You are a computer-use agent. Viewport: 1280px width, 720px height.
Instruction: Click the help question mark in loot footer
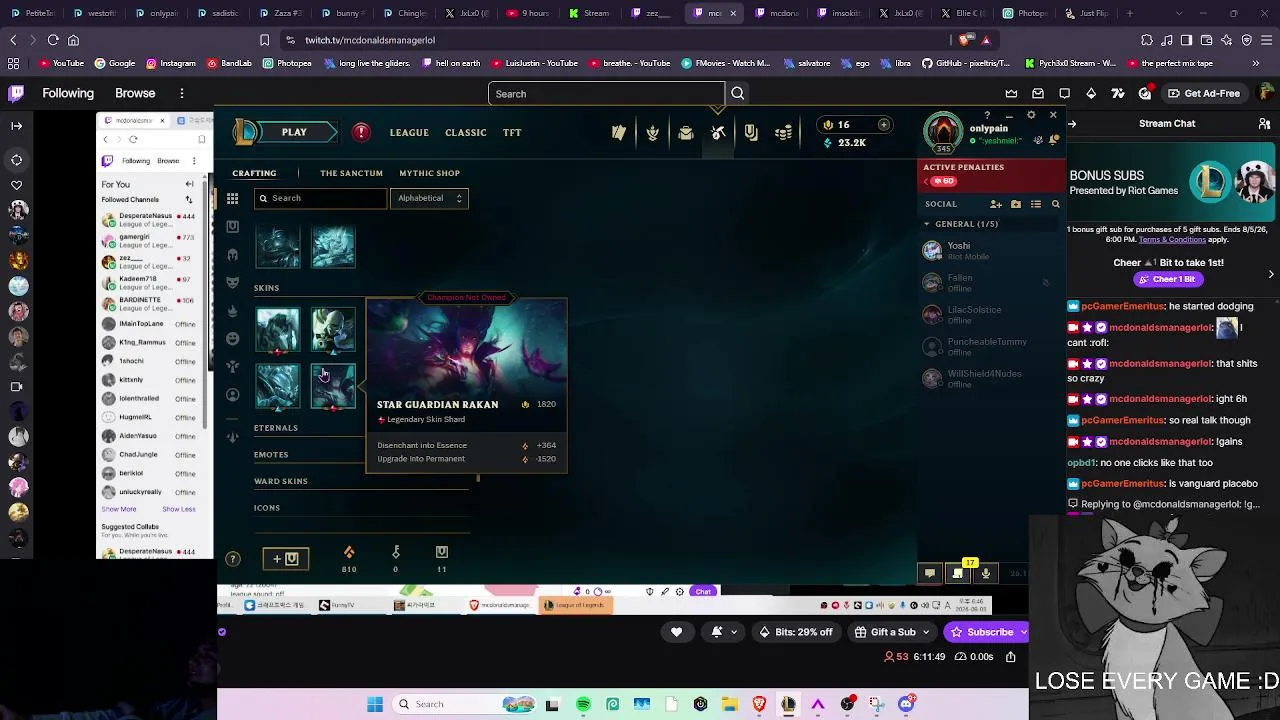pos(233,559)
